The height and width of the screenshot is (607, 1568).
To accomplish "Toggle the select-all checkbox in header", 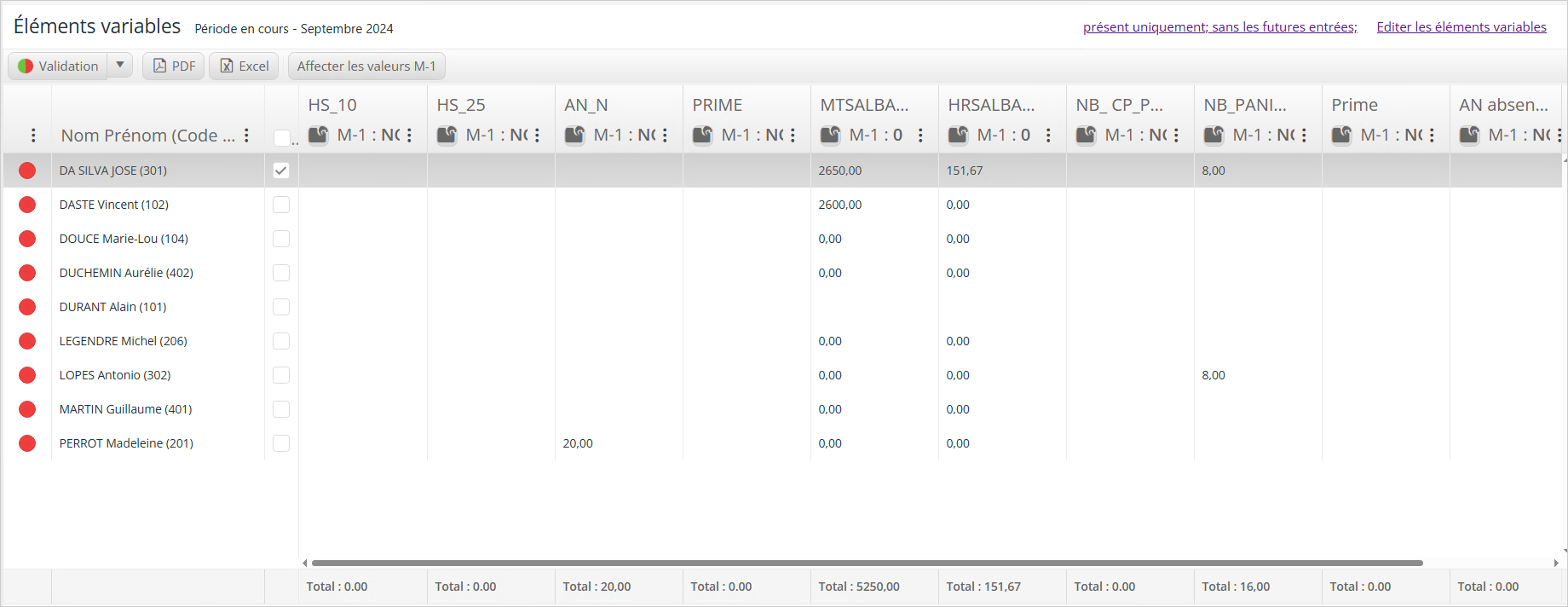I will coord(282,137).
